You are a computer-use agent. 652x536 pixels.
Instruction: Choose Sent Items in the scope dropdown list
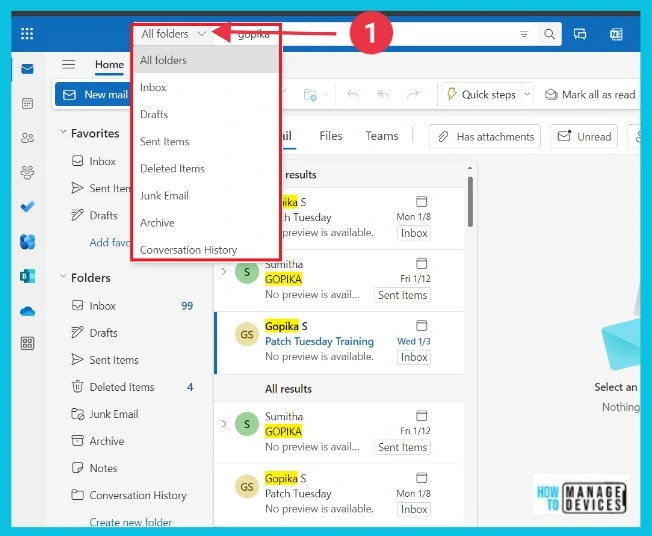coord(165,142)
